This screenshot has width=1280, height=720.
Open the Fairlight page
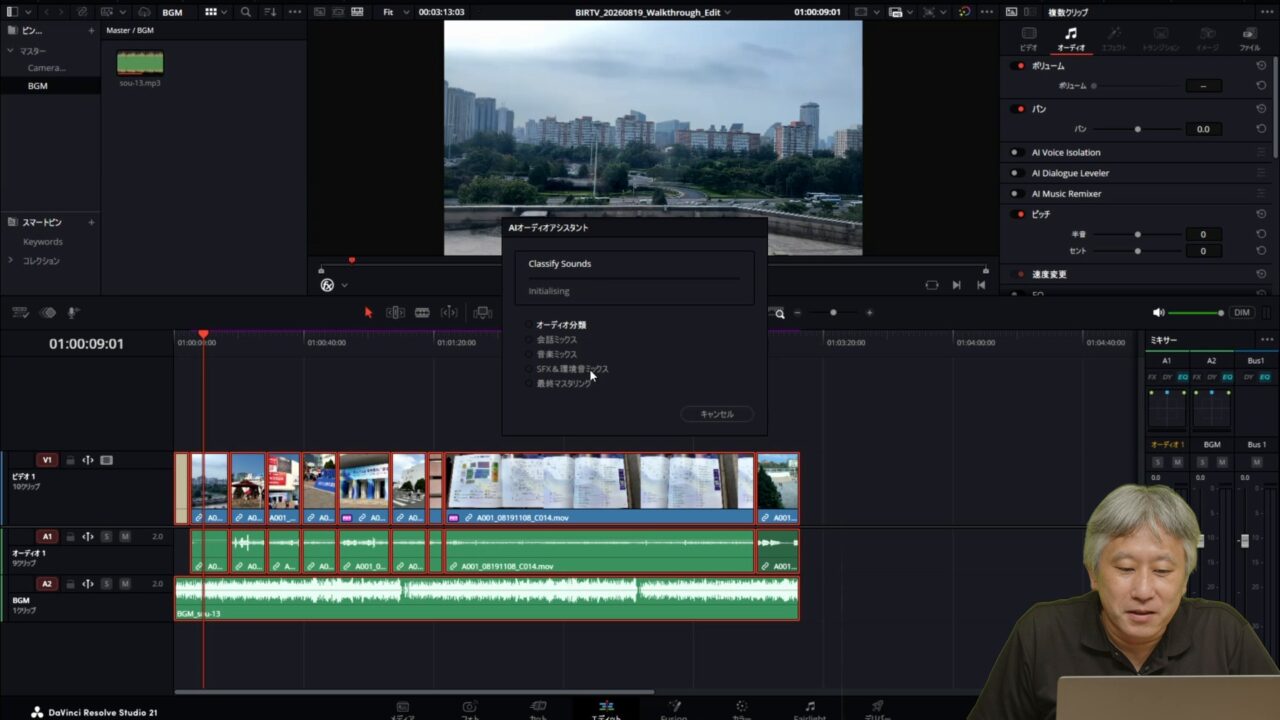click(809, 709)
